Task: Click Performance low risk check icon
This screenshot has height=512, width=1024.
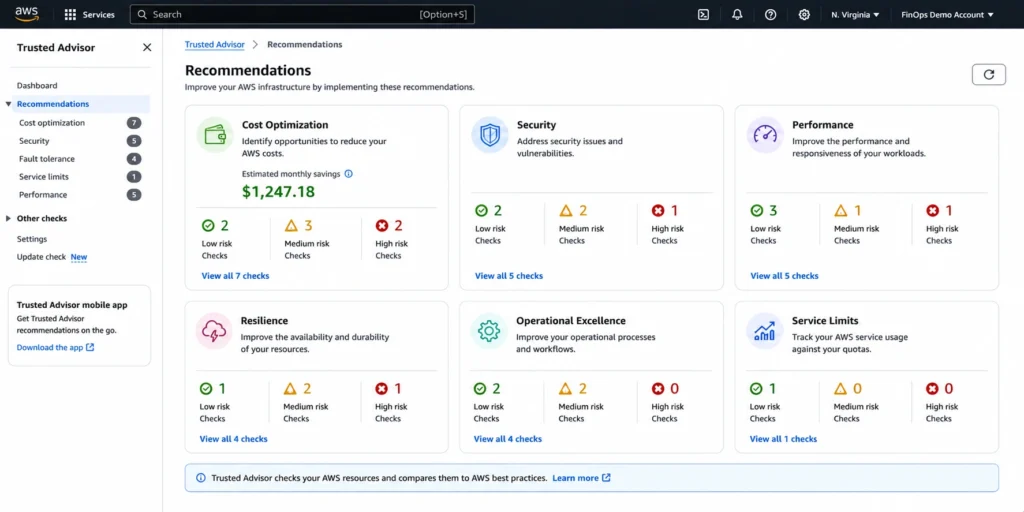Action: point(757,210)
